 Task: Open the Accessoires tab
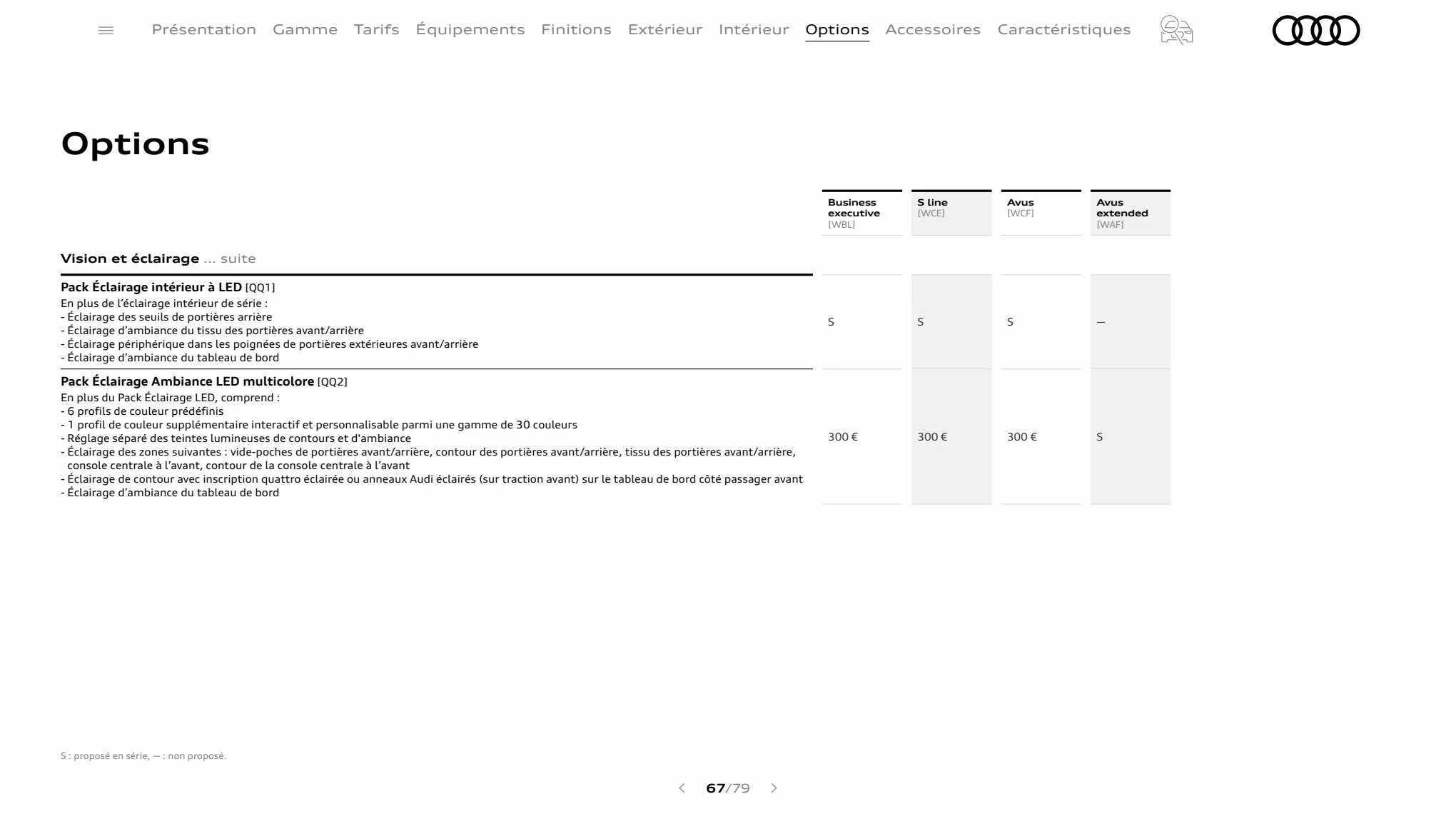pos(933,29)
